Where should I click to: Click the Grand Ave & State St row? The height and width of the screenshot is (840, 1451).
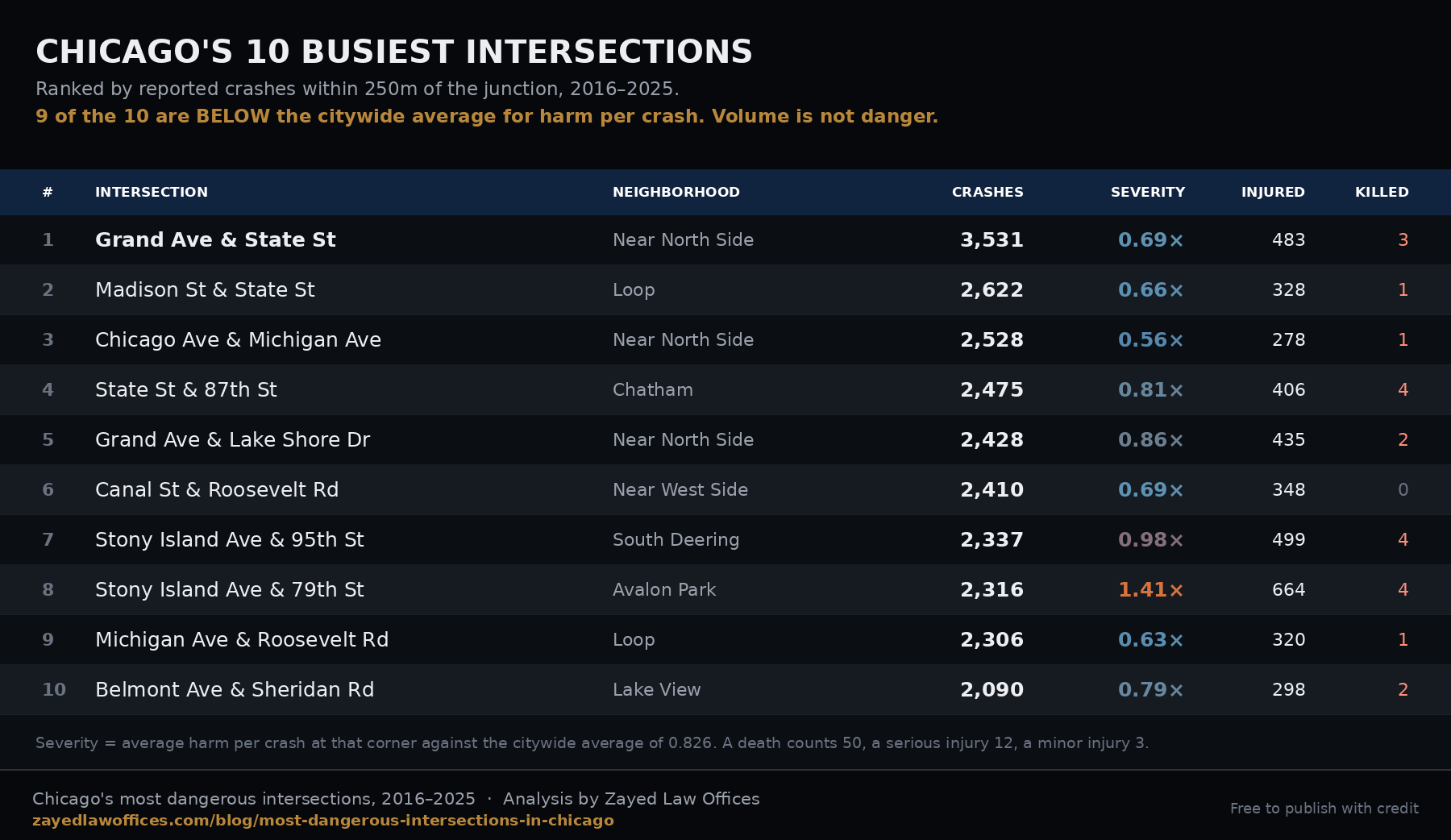pyautogui.click(x=725, y=239)
